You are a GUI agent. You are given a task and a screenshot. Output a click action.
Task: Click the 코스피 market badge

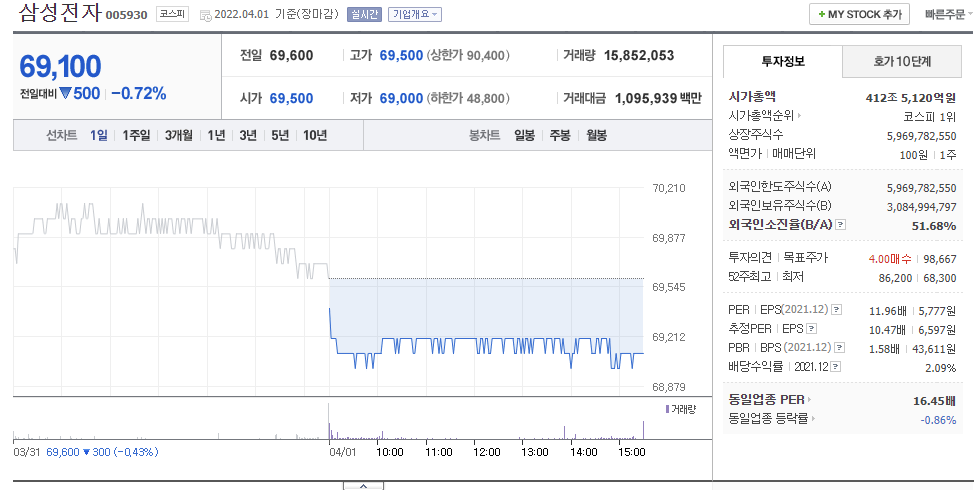(x=172, y=14)
